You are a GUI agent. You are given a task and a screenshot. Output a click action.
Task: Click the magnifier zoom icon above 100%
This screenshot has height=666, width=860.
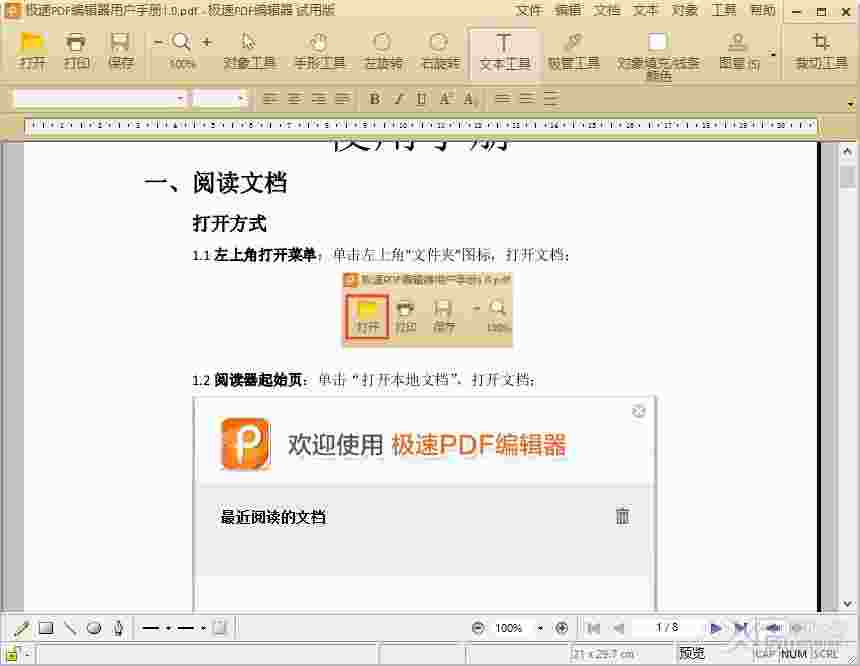tap(182, 42)
